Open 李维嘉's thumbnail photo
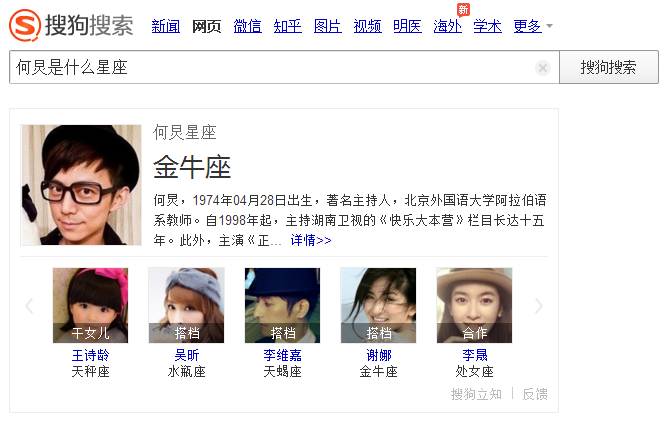The width and height of the screenshot is (667, 421). pyautogui.click(x=282, y=305)
